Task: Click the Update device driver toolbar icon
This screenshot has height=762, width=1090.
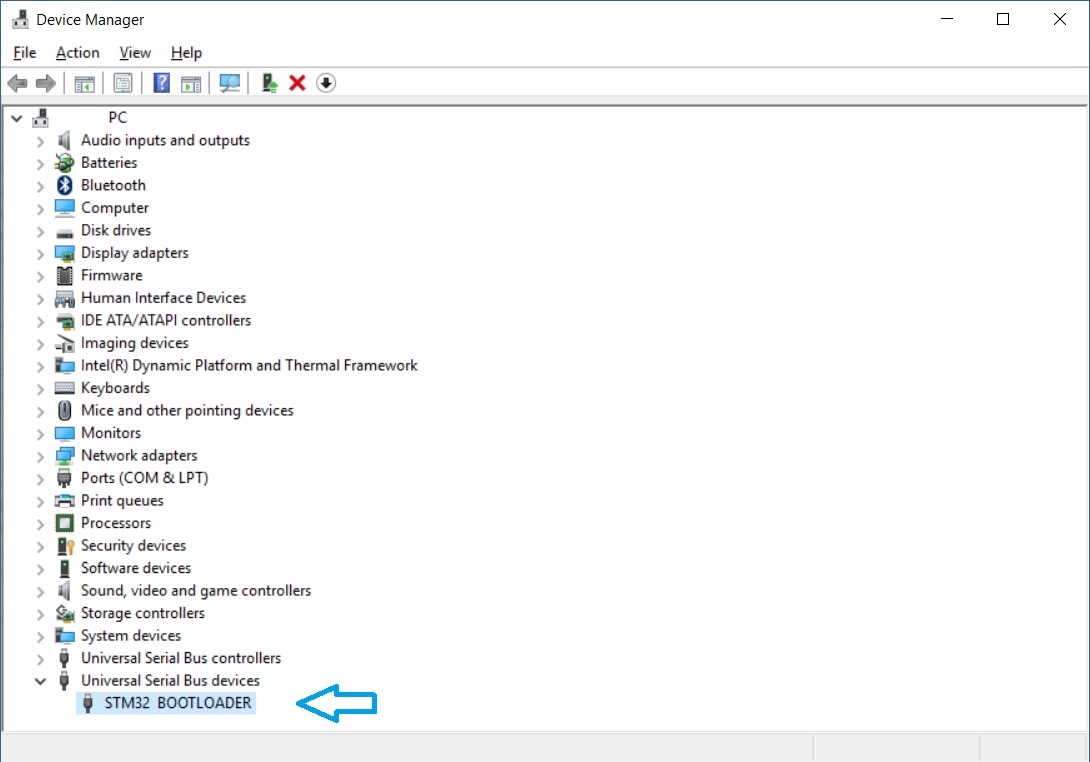Action: [x=270, y=83]
